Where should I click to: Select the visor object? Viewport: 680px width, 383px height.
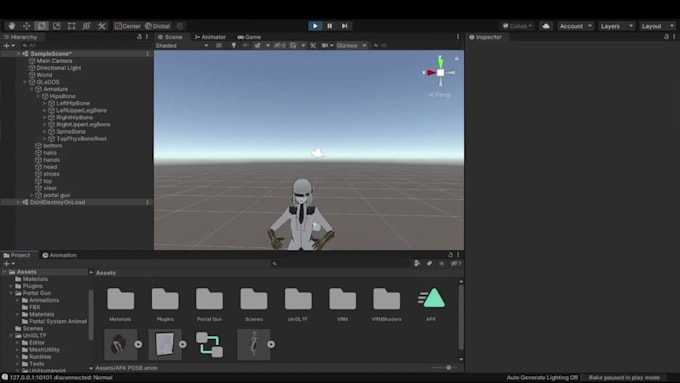(x=49, y=188)
